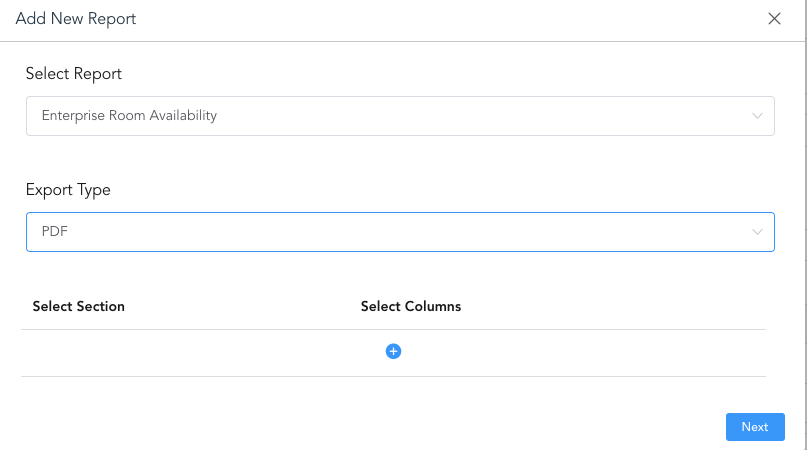Click the PDF value in Export Type
The height and width of the screenshot is (450, 807).
[x=54, y=232]
